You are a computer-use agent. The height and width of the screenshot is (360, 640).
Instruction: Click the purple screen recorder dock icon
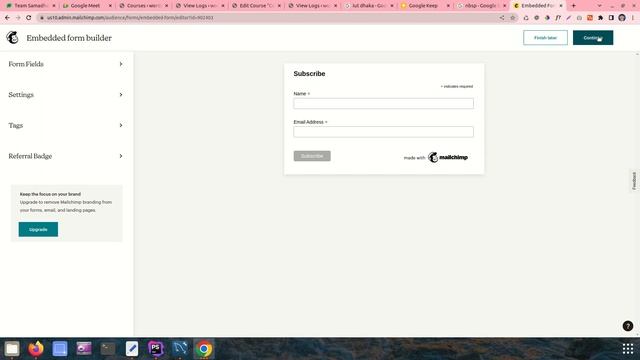[84, 349]
